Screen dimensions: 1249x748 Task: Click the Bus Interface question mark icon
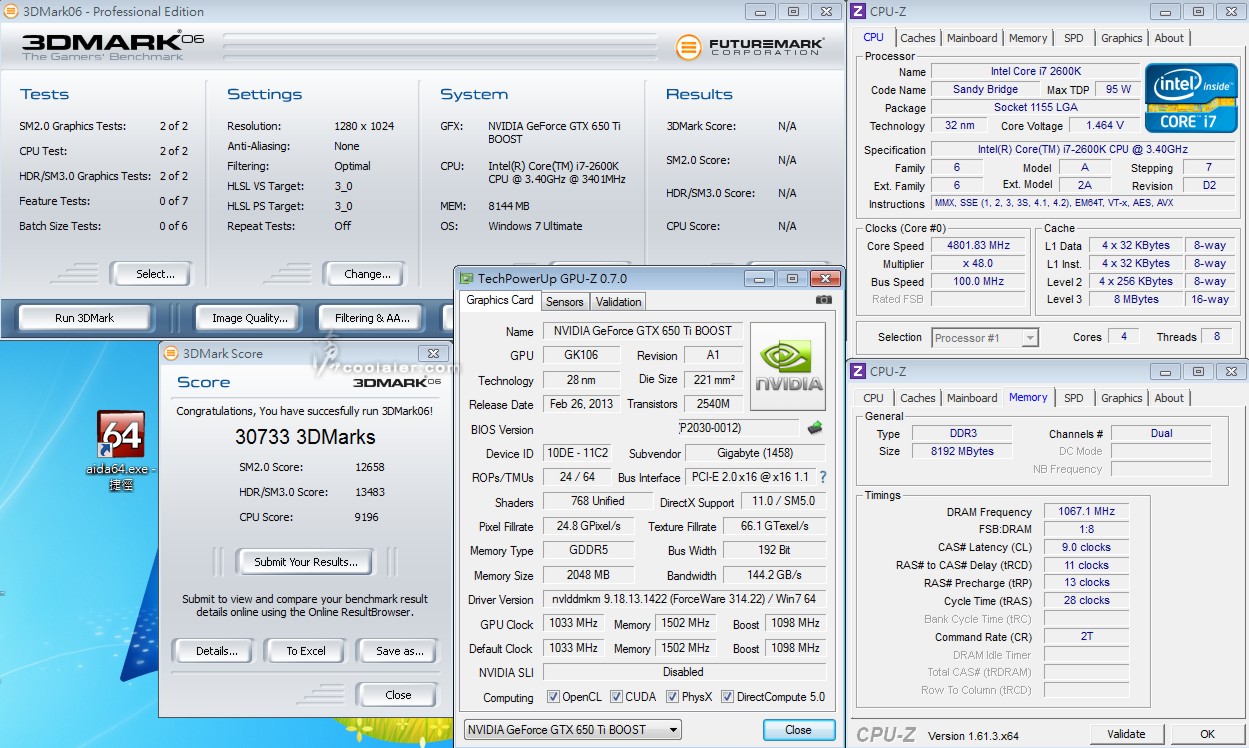pos(823,478)
